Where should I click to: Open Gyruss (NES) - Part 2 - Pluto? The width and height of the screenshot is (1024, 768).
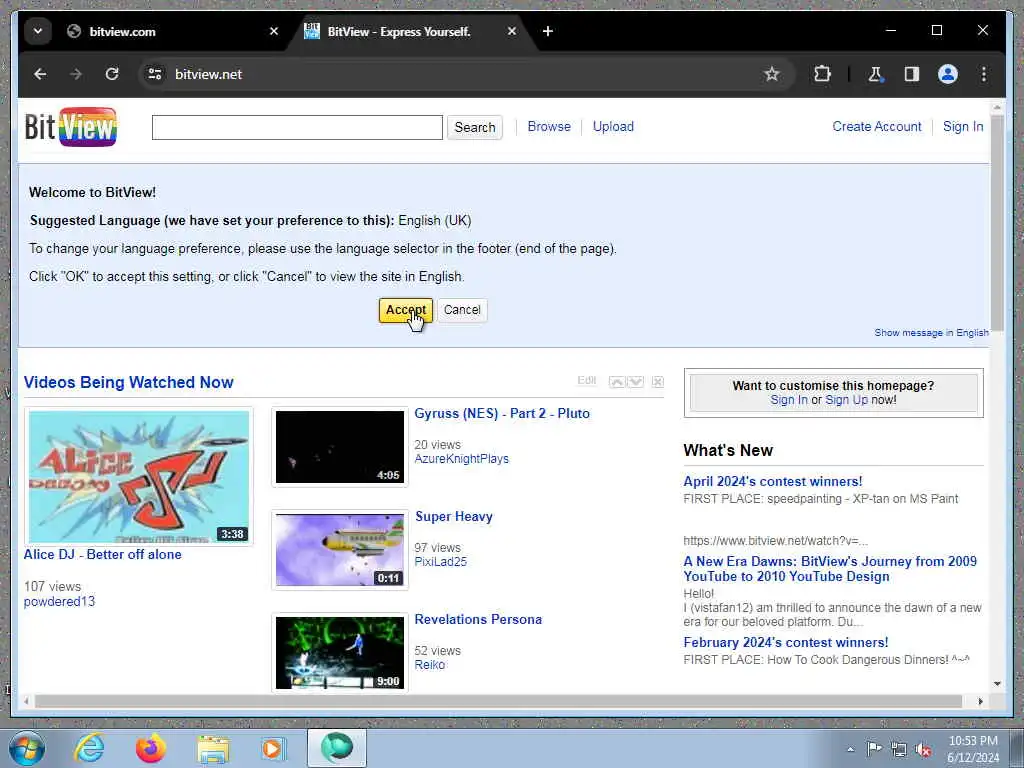(x=502, y=413)
